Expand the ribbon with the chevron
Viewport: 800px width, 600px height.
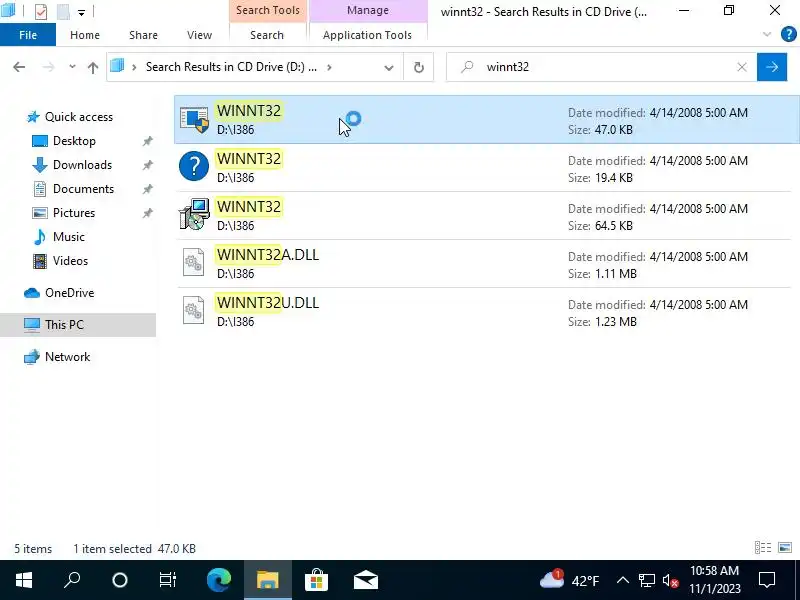[x=766, y=35]
